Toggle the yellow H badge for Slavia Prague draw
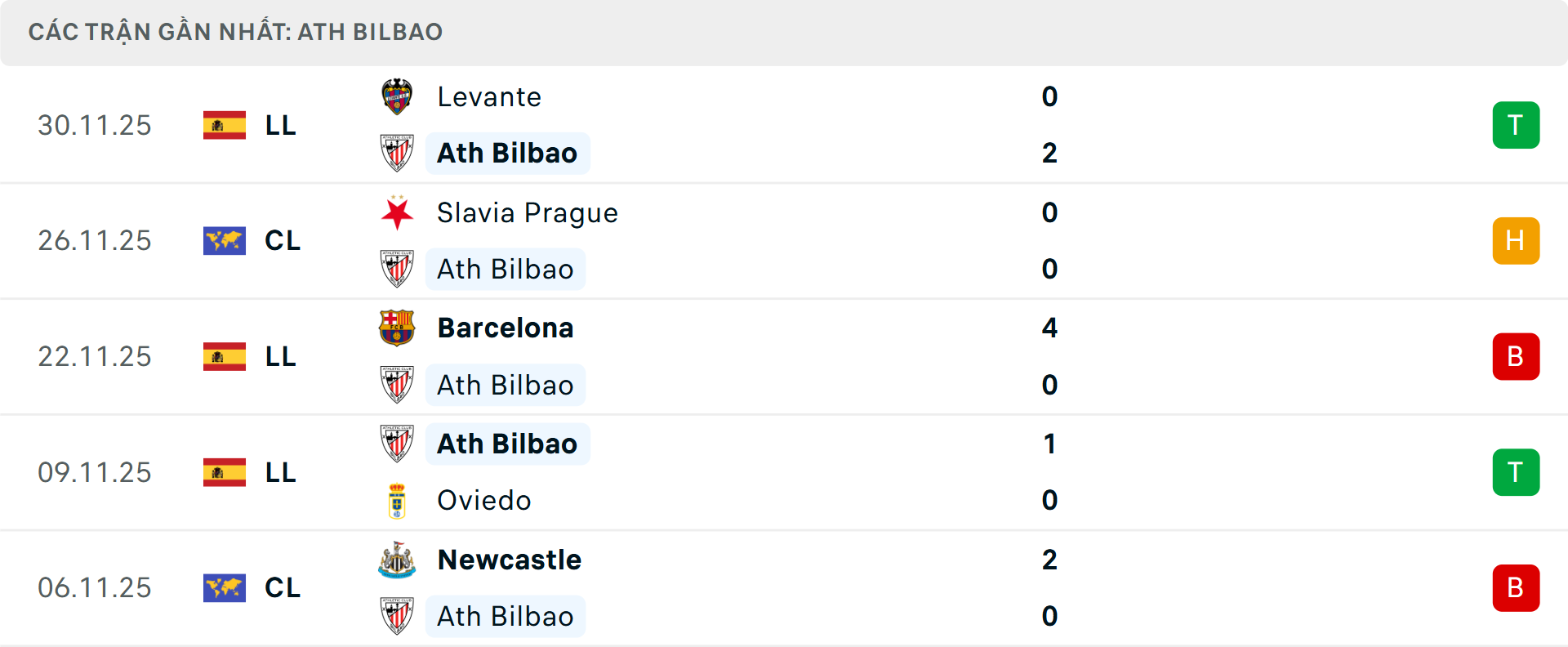 point(1517,240)
